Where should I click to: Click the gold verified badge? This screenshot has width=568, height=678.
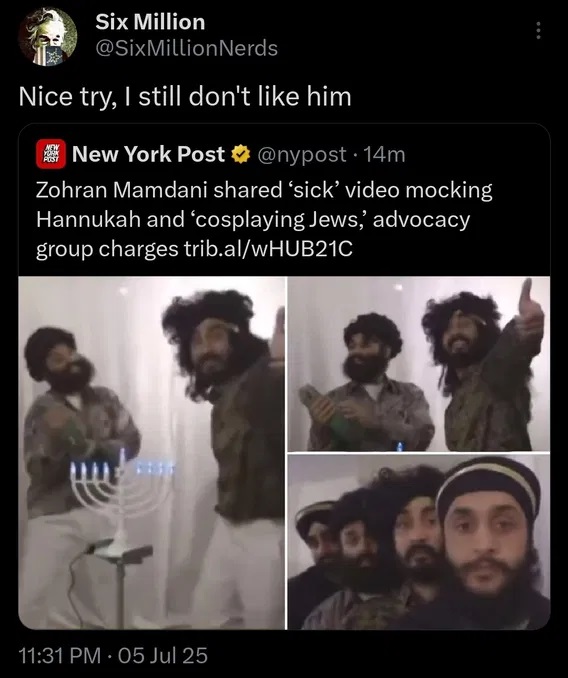coord(241,154)
